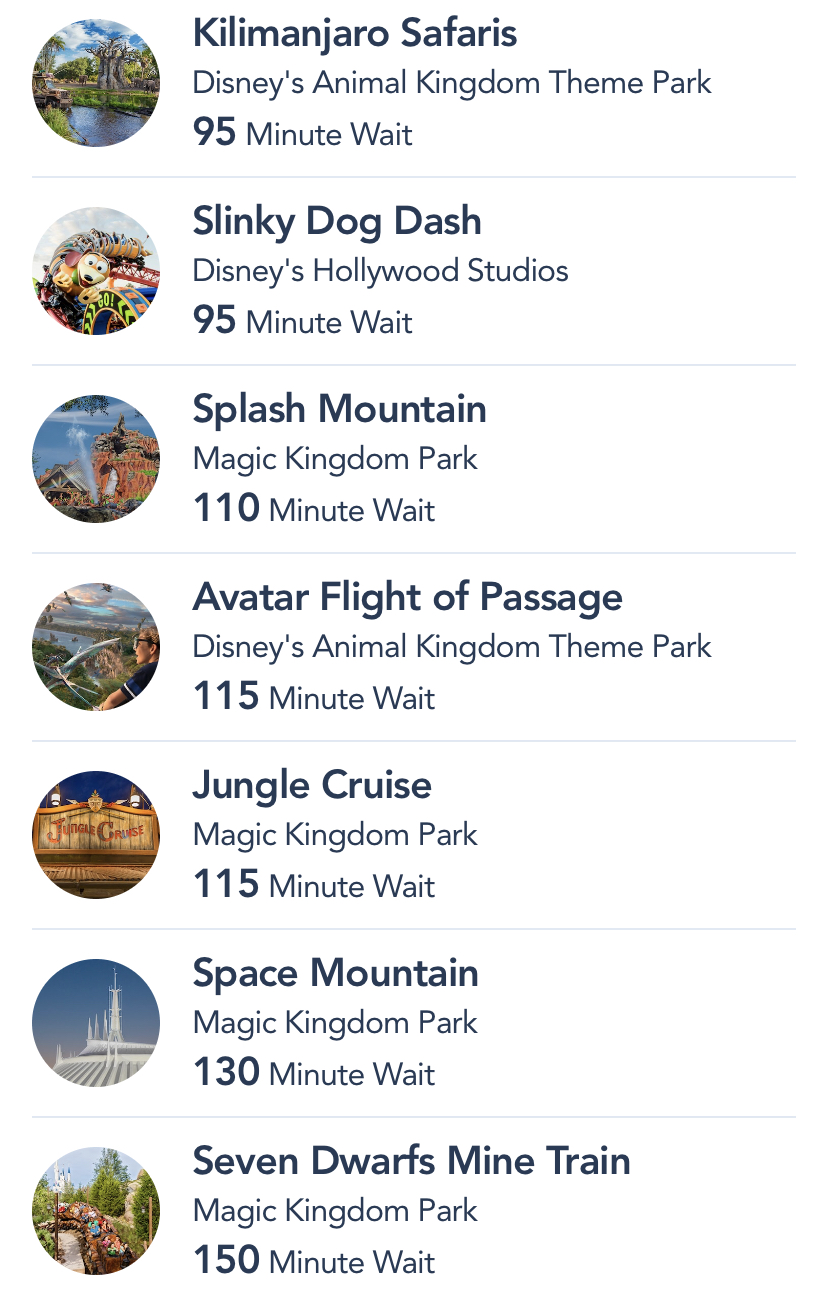Click the 130 Minute Wait text
Viewport: 828px width, 1290px height.
coord(314,1072)
